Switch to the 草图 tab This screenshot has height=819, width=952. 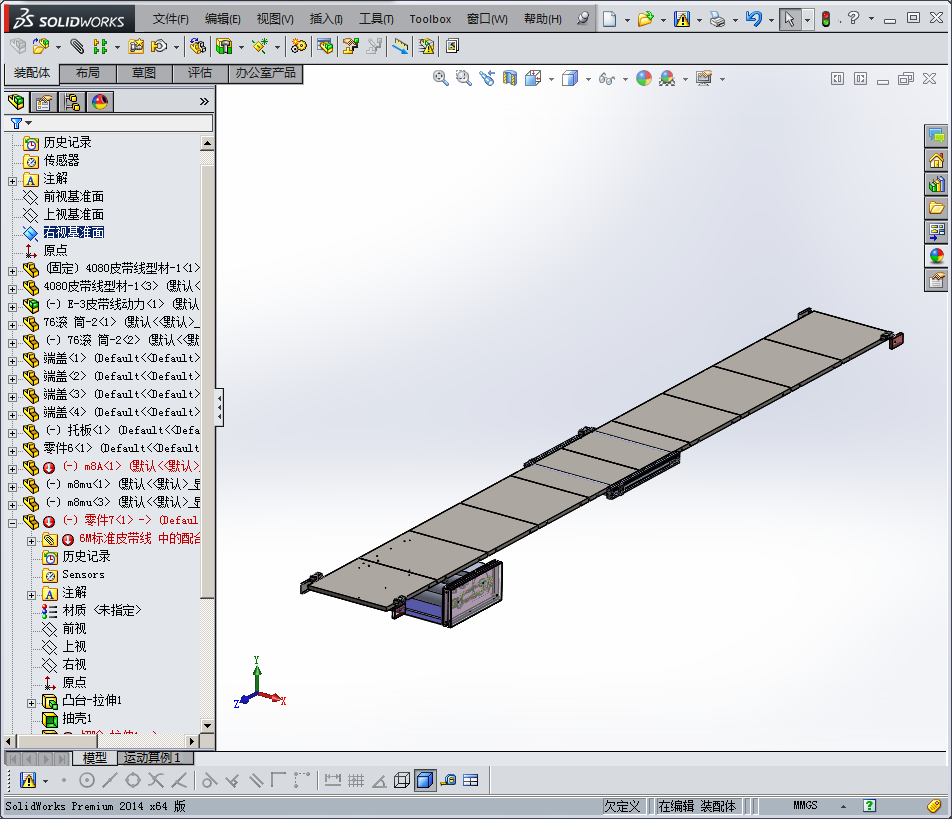pos(144,73)
